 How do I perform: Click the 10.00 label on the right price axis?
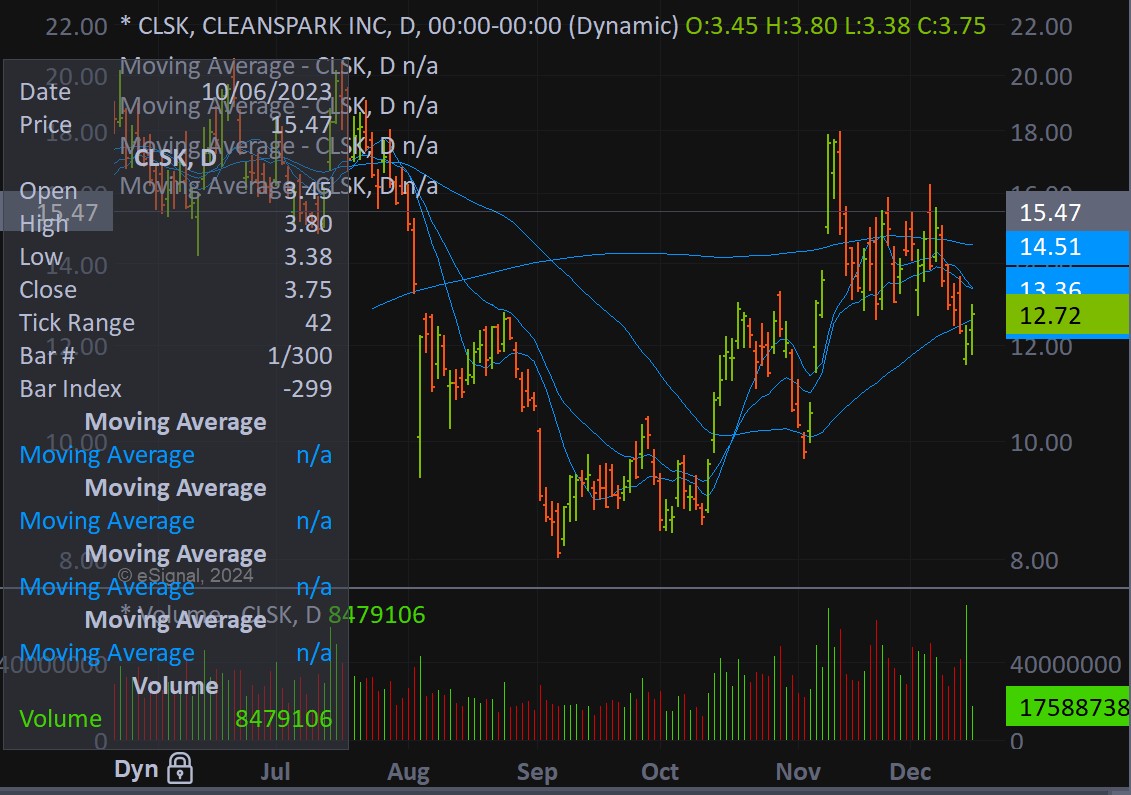click(1041, 442)
